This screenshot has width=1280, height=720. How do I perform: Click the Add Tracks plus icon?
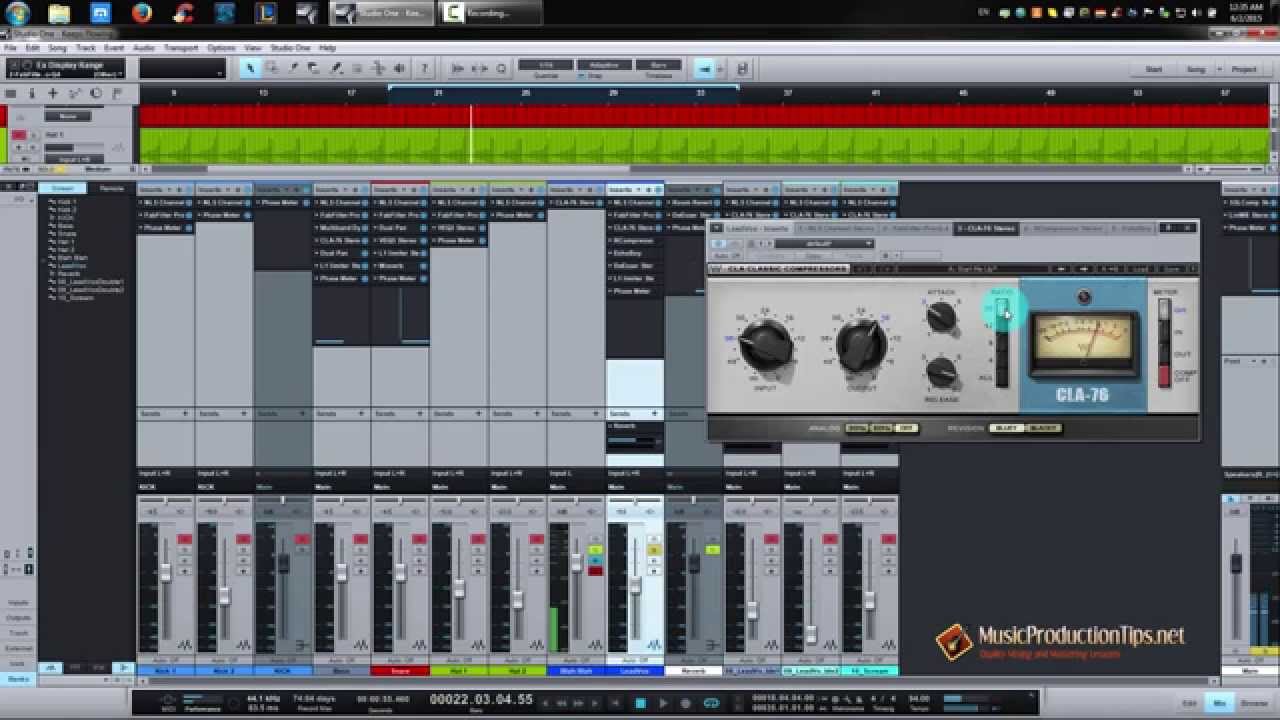coord(53,93)
